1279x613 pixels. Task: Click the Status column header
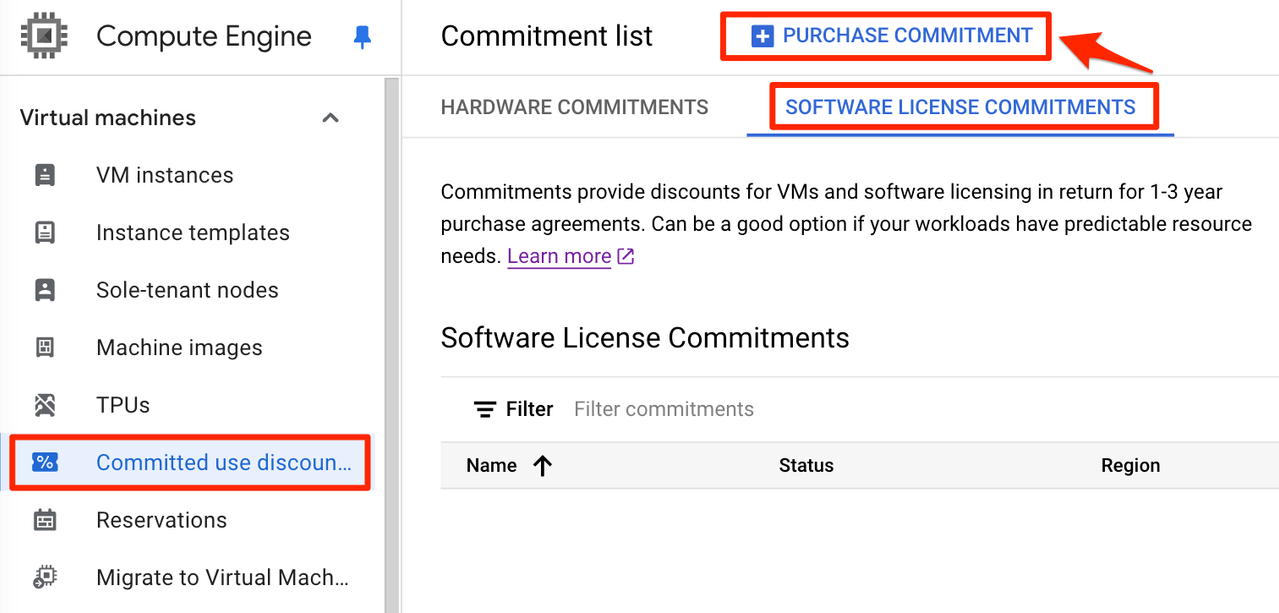pos(806,465)
